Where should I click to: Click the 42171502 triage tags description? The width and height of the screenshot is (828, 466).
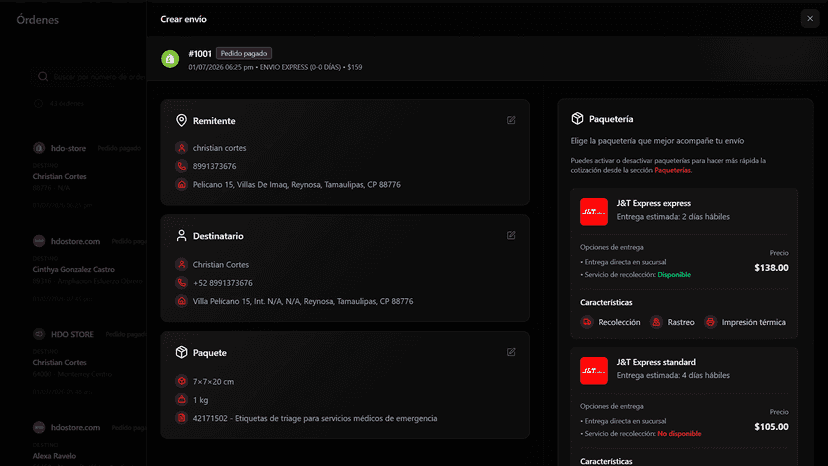315,418
